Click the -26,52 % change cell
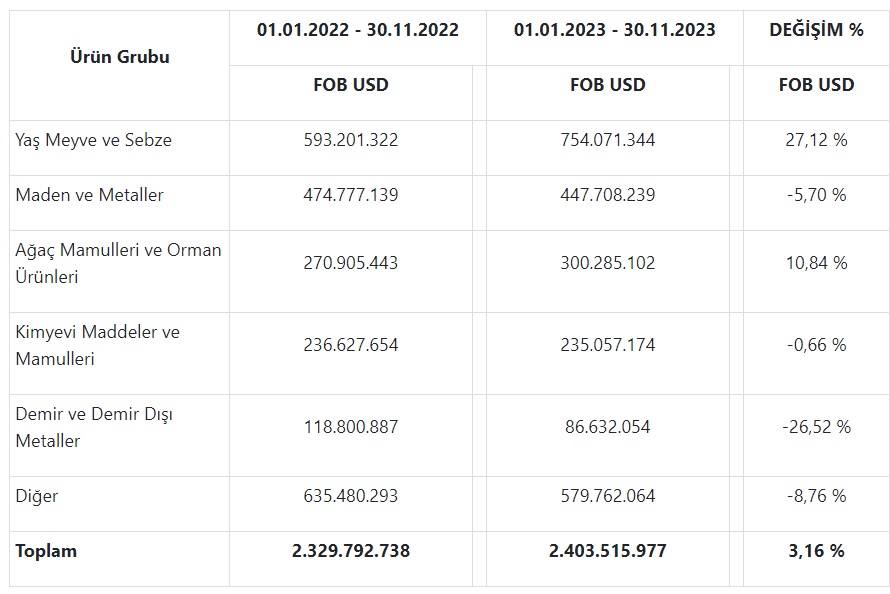Screen dimensions: 890x594 (x=816, y=427)
